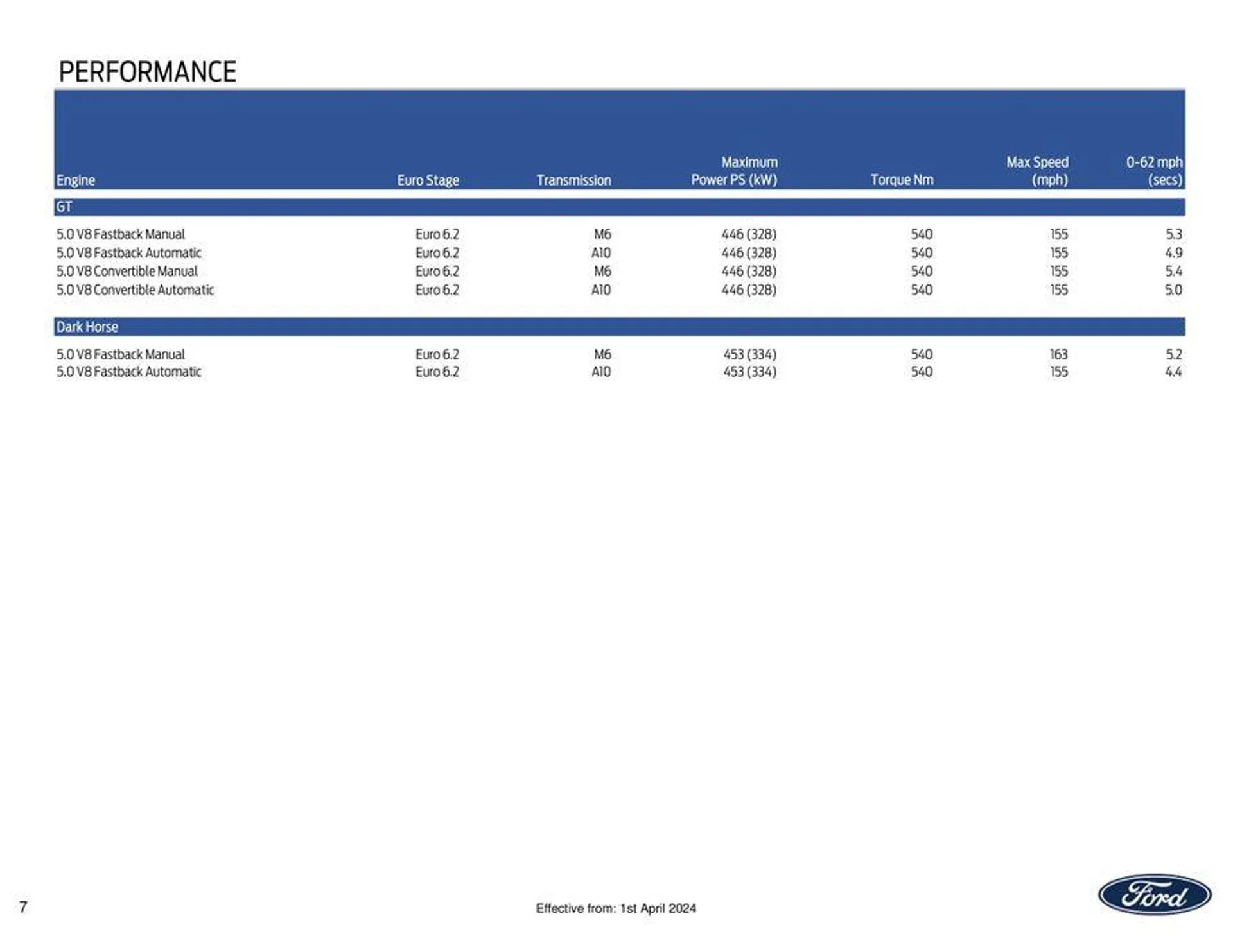1233x952 pixels.
Task: Click the 0-62 mph (secs) header
Action: [x=1154, y=171]
